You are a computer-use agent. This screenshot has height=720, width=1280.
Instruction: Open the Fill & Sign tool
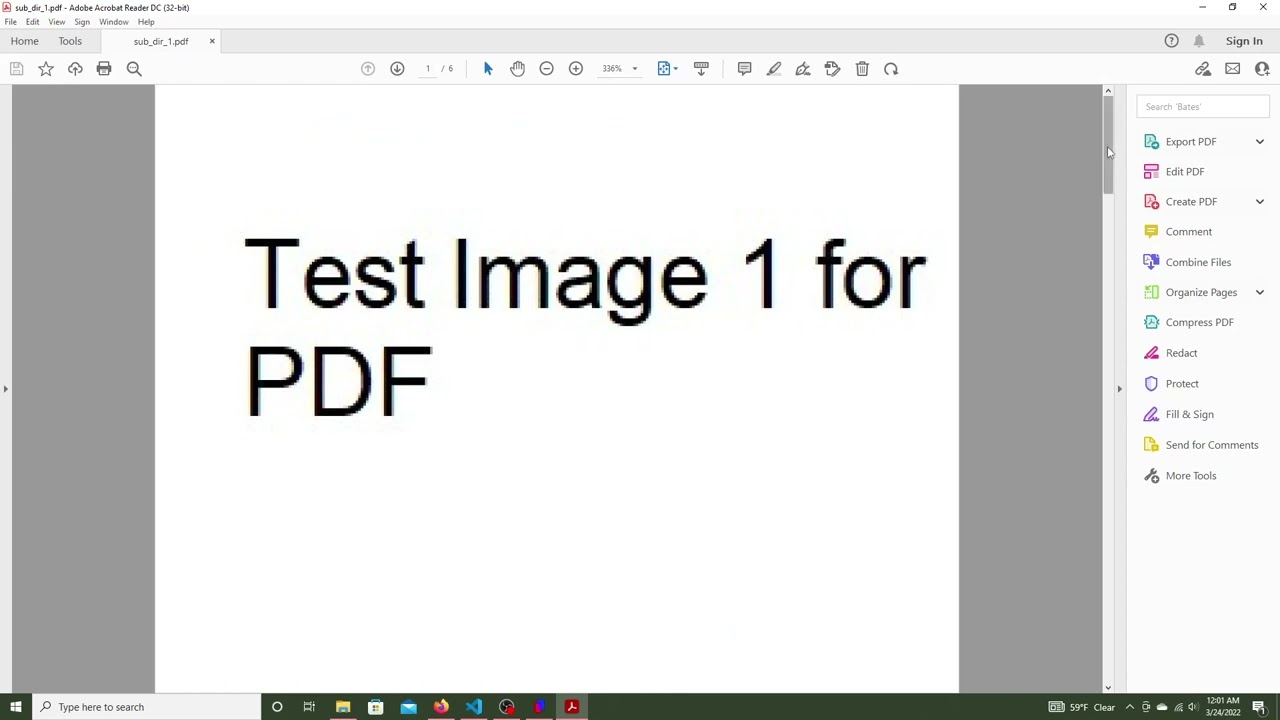(1189, 414)
